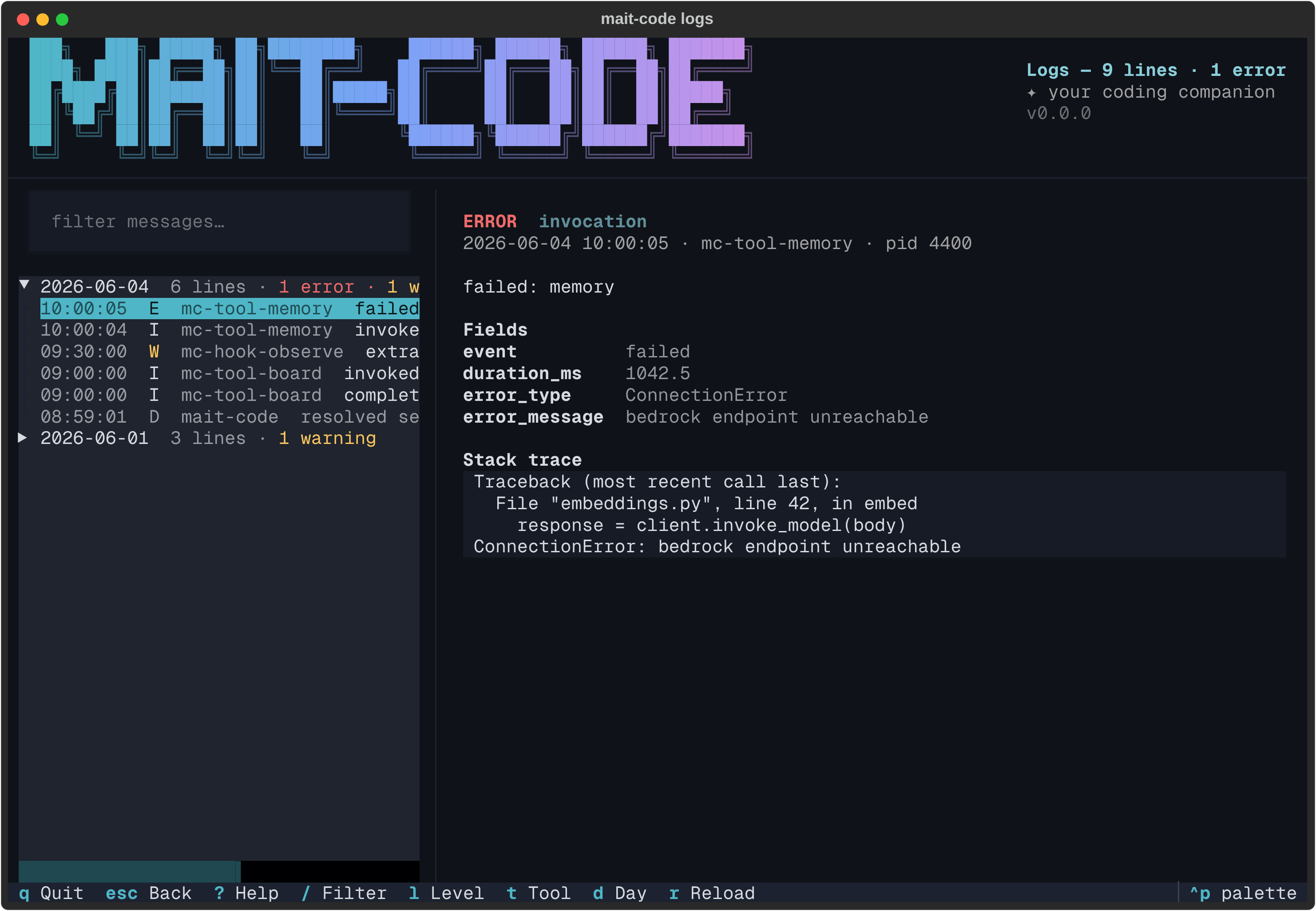Click the '1 error' count on 2026-06-04

coord(317,286)
